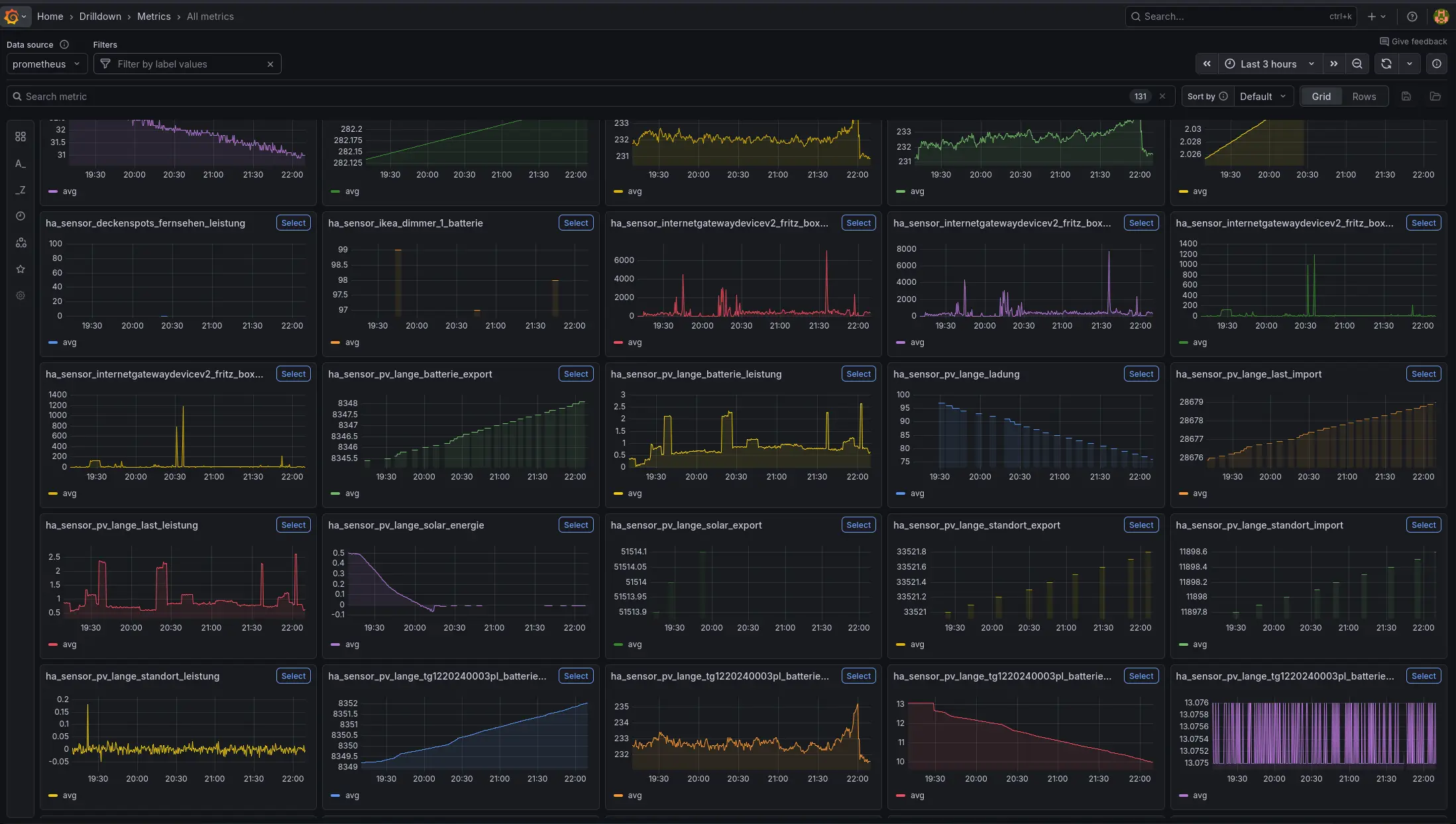Navigate to Drilldown in the breadcrumb
Viewport: 1456px width, 824px height.
pyautogui.click(x=100, y=16)
